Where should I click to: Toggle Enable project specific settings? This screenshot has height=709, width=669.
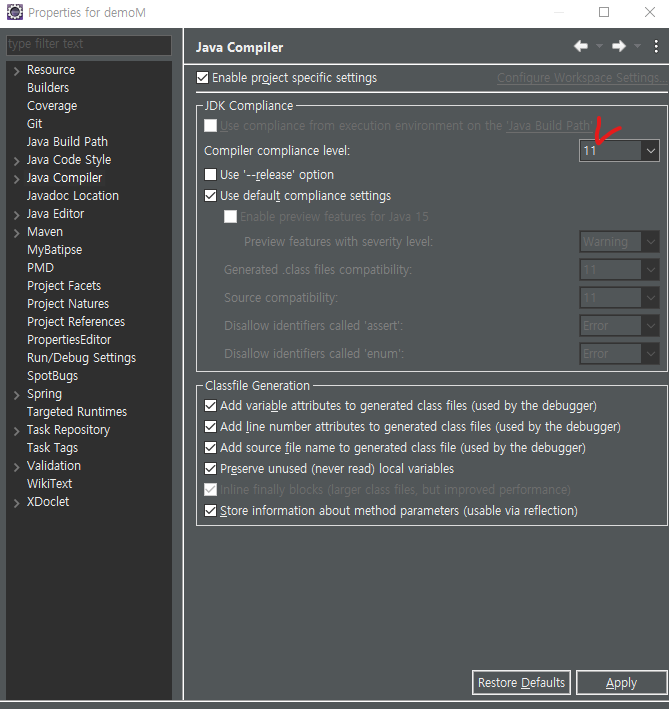(203, 78)
